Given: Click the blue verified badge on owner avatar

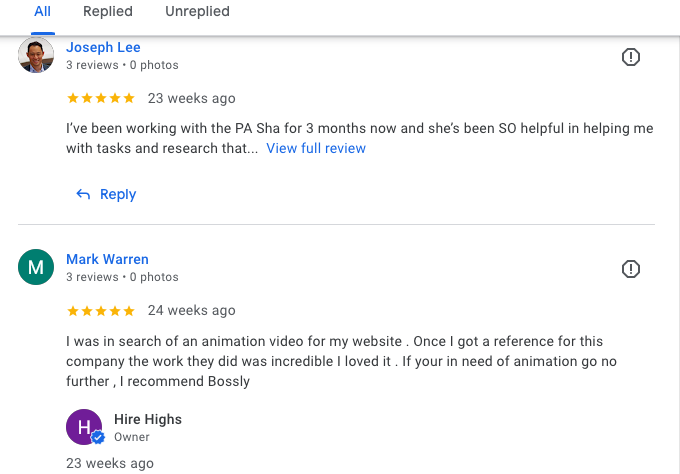Looking at the screenshot, I should click(98, 438).
